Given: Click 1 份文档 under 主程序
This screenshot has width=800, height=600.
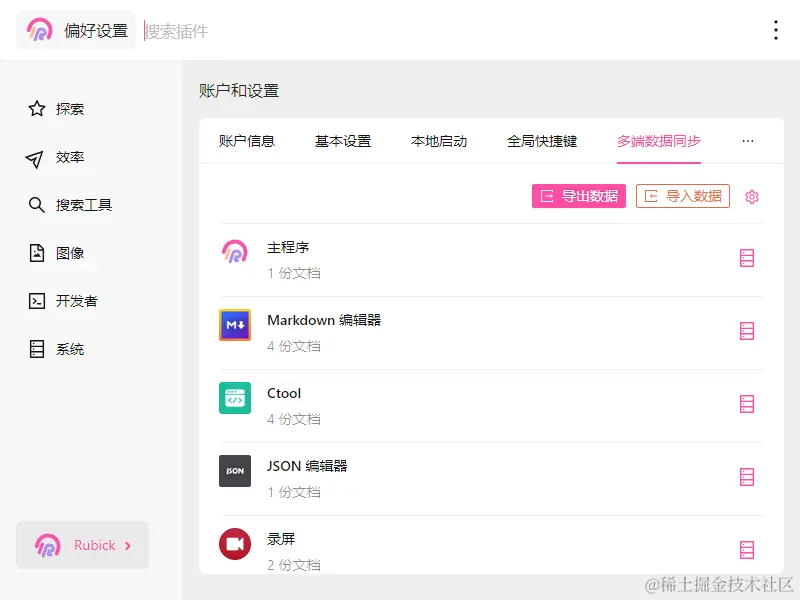Looking at the screenshot, I should (x=294, y=273).
